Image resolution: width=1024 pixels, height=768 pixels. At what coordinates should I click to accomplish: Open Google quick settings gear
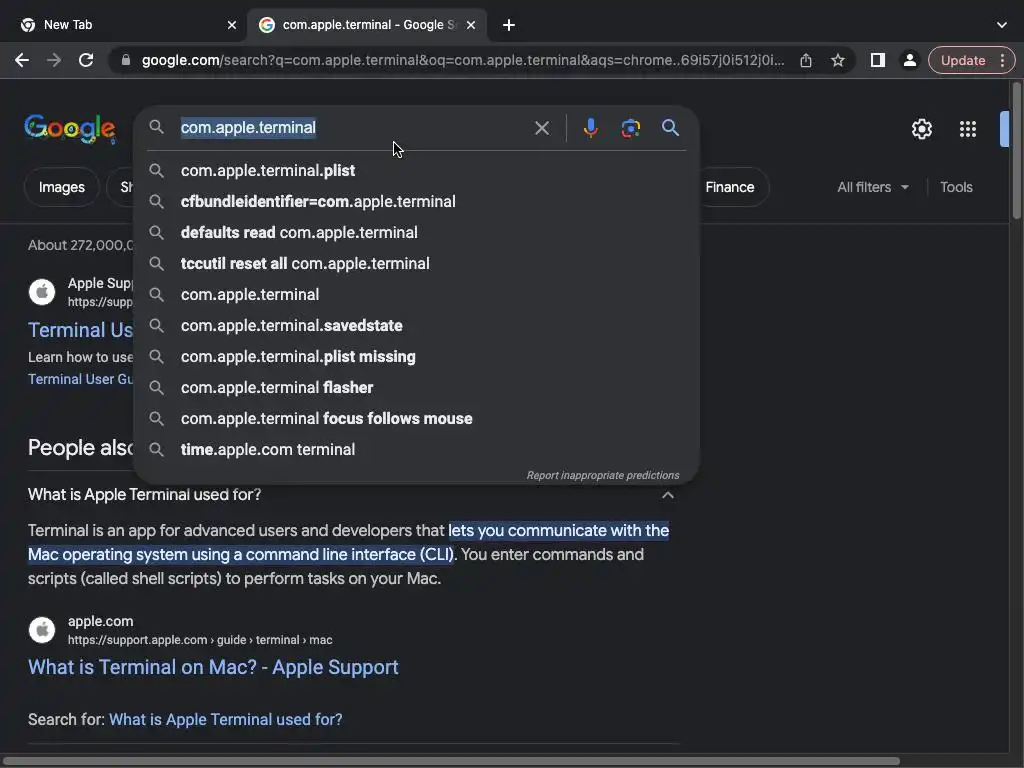tap(921, 129)
